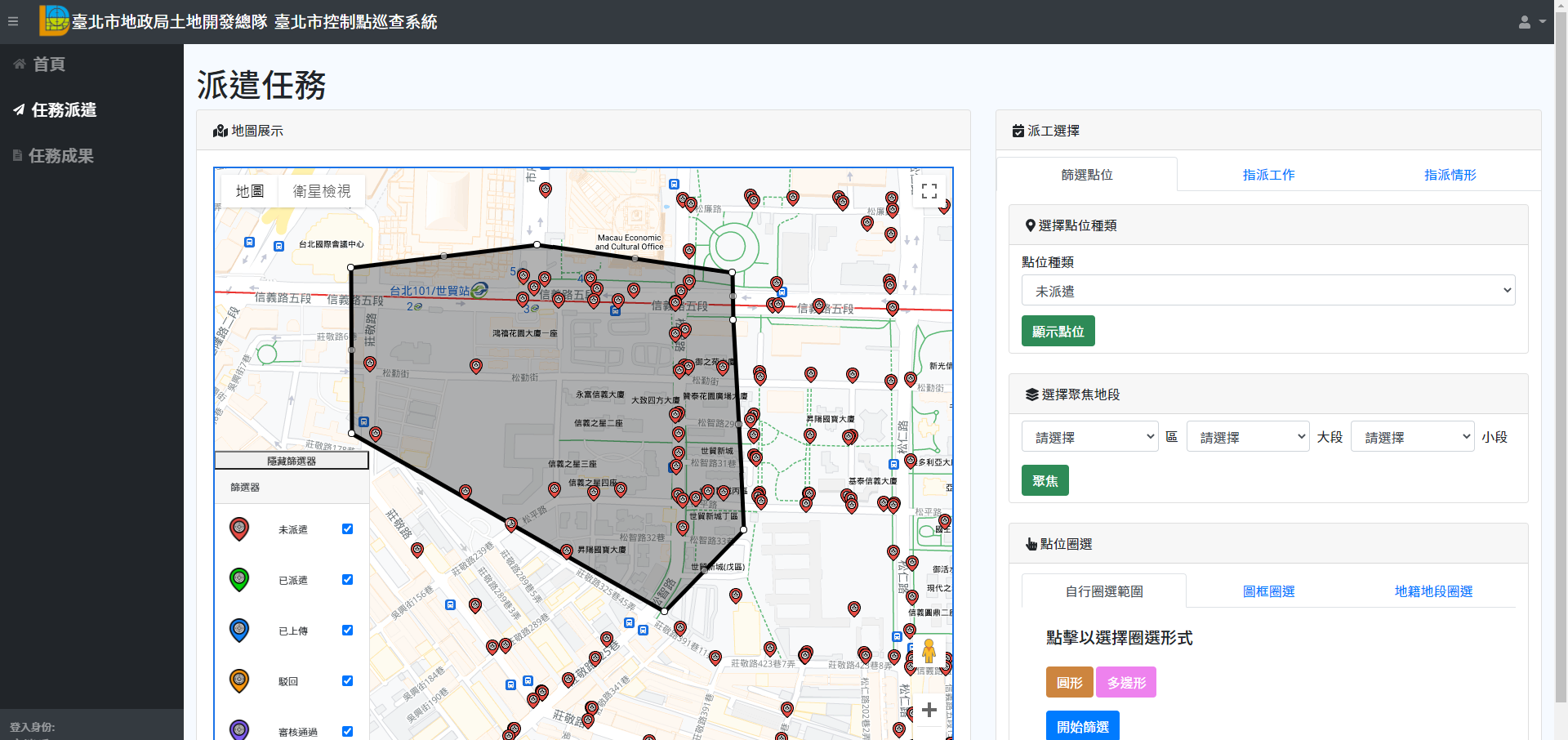1568x740 pixels.
Task: Open the 小段 subsection dropdown
Action: (1412, 437)
